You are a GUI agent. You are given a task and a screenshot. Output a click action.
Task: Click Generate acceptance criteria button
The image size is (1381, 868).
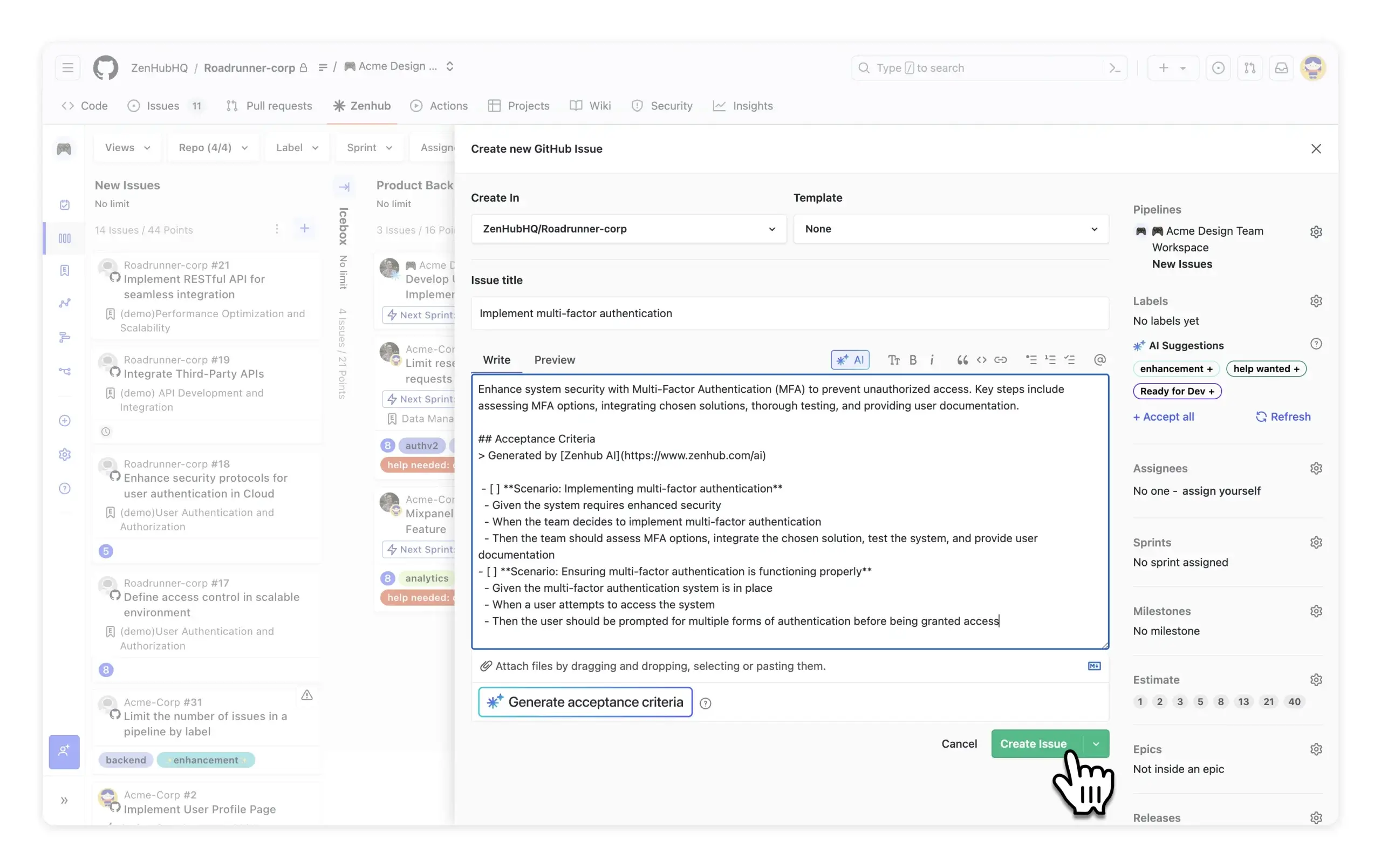tap(585, 702)
